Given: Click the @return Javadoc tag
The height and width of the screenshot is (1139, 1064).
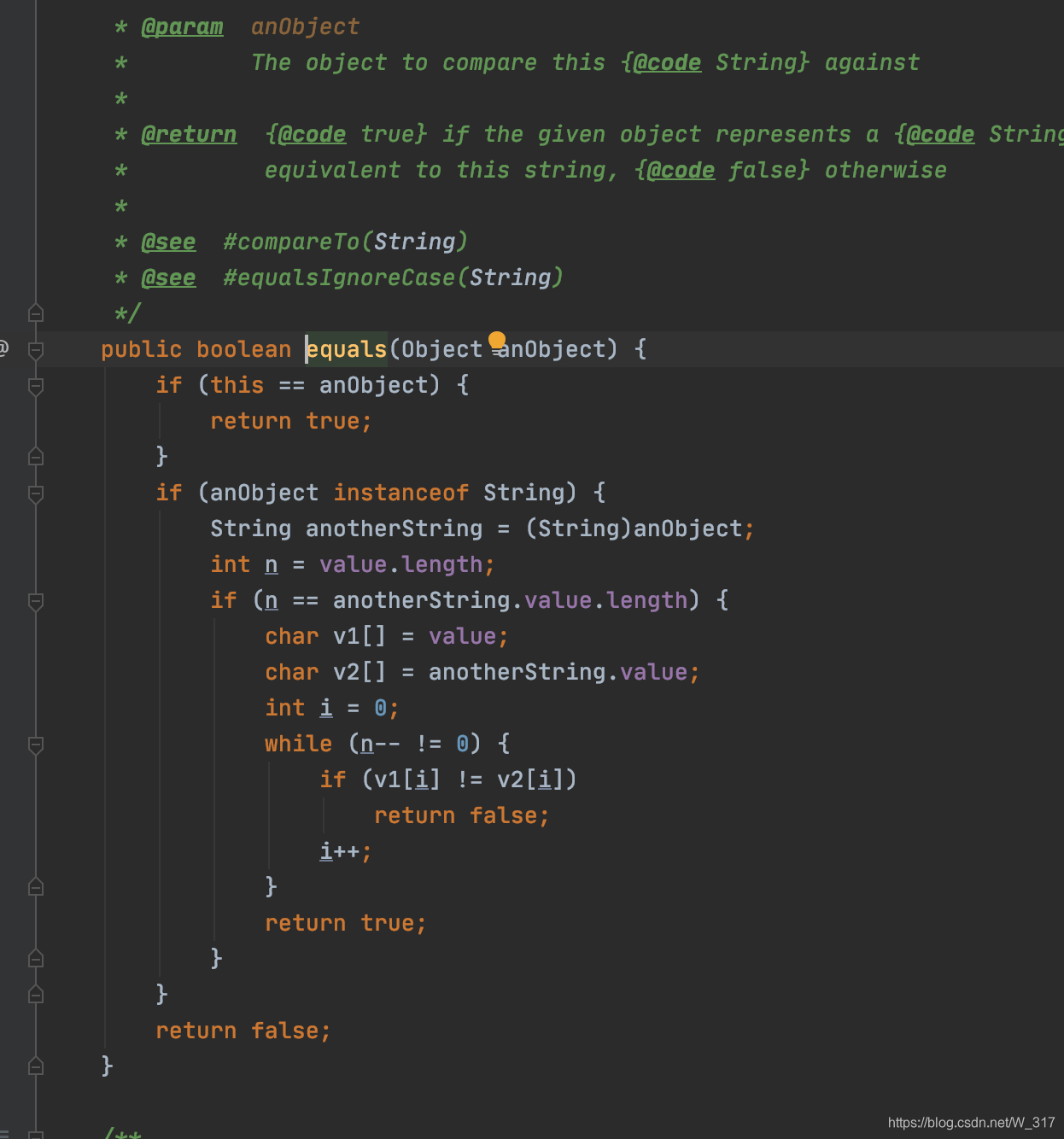Looking at the screenshot, I should 189,134.
